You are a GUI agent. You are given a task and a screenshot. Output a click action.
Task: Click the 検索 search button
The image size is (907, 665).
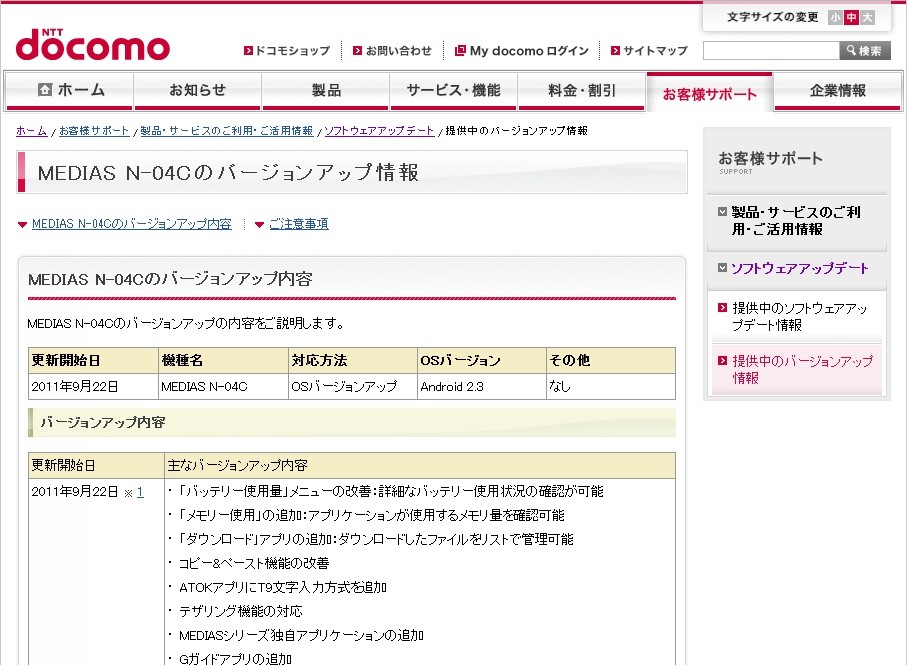865,50
